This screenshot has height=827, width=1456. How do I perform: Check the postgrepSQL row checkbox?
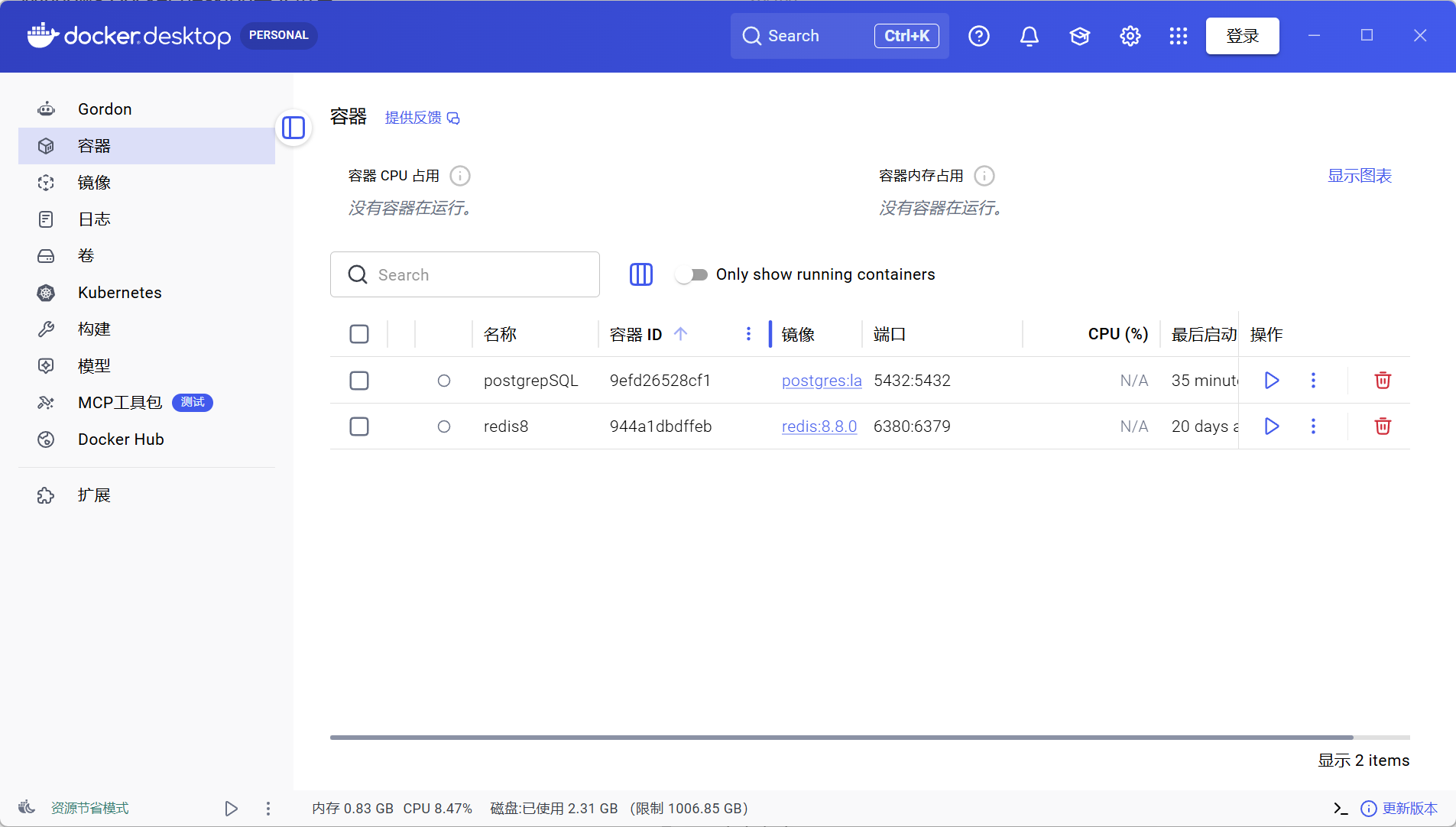pyautogui.click(x=359, y=381)
